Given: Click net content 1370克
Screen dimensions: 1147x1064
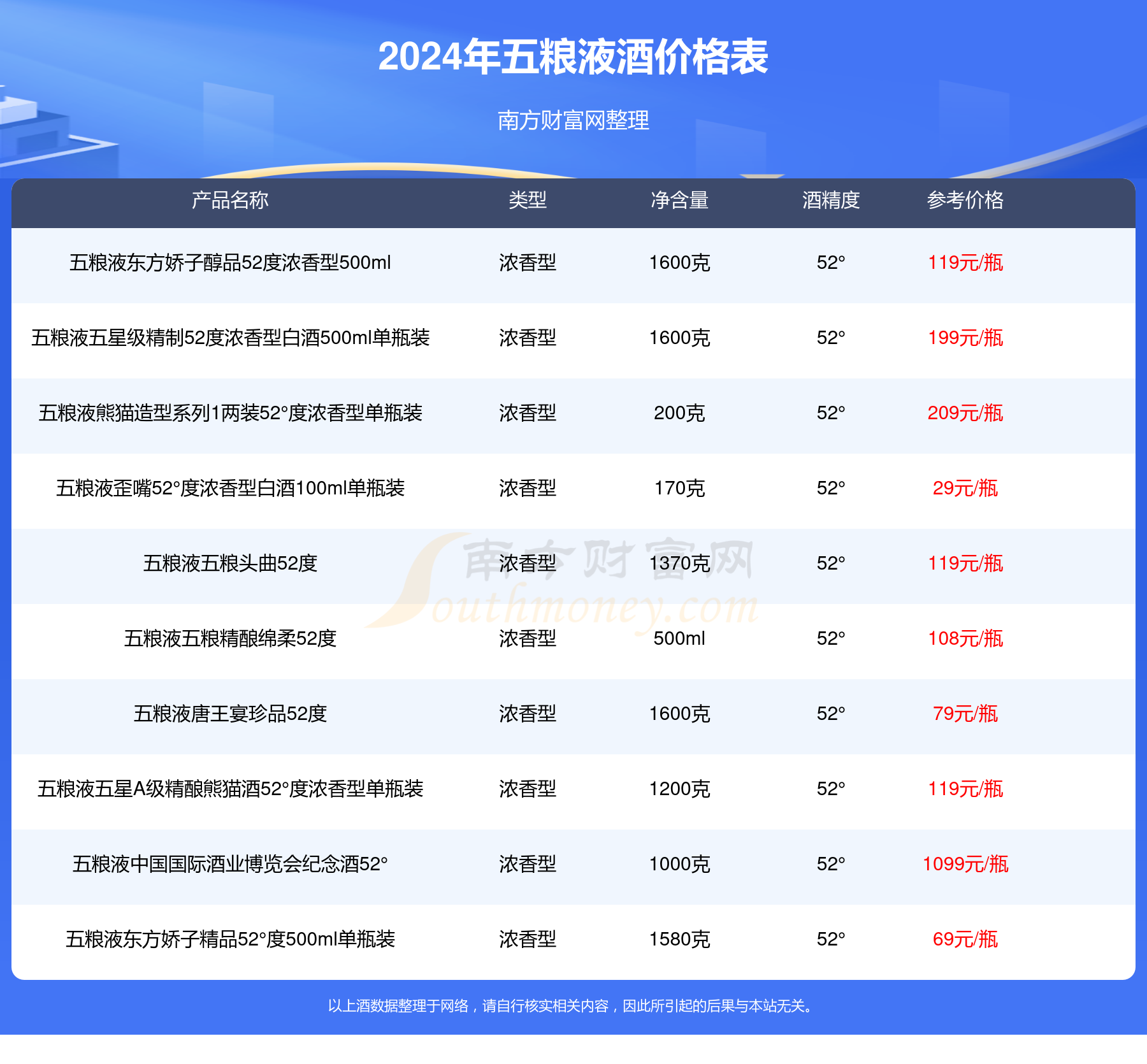Looking at the screenshot, I should coord(679,563).
